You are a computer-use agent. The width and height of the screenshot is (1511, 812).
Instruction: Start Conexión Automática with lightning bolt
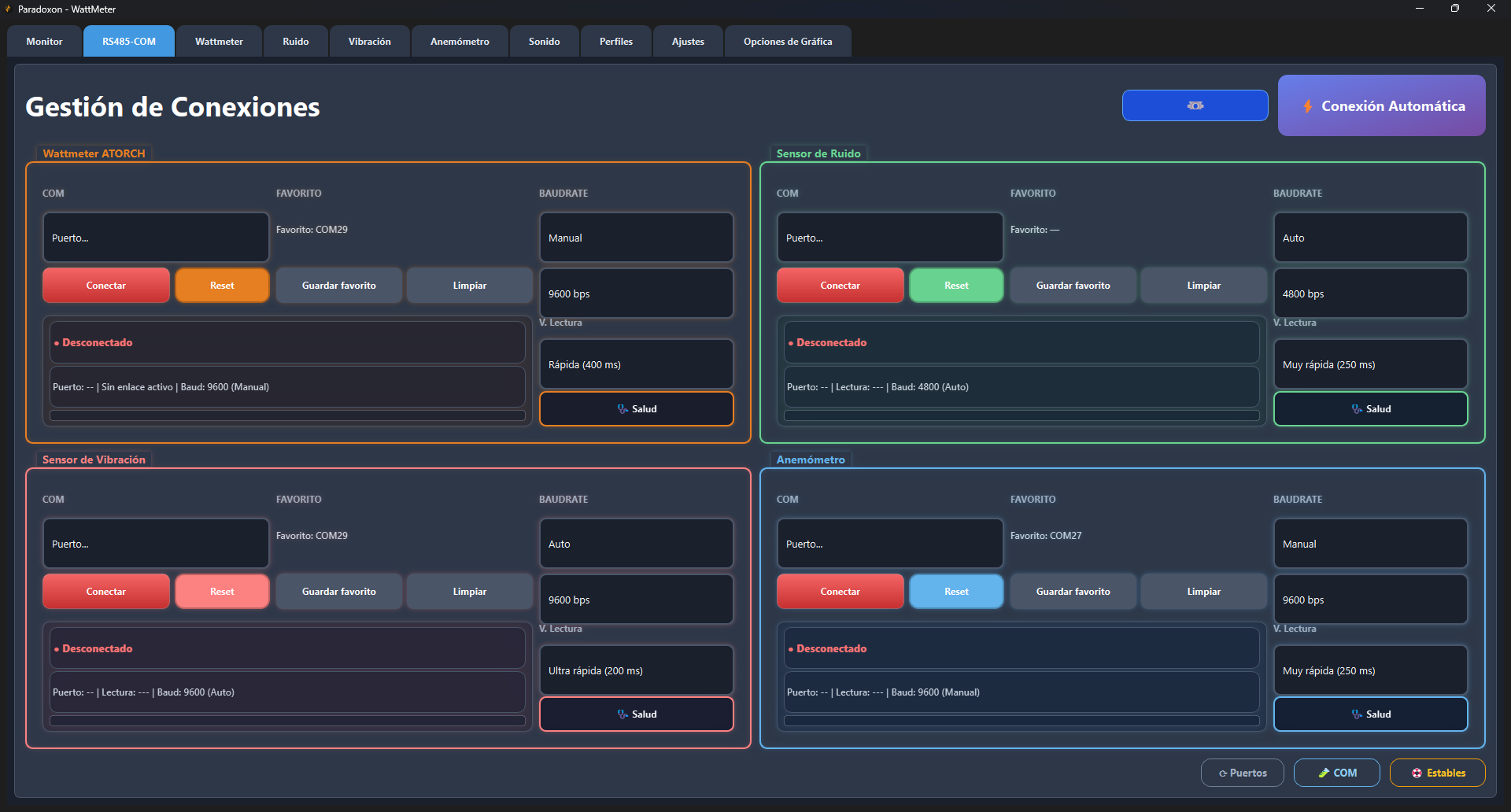pos(1381,105)
